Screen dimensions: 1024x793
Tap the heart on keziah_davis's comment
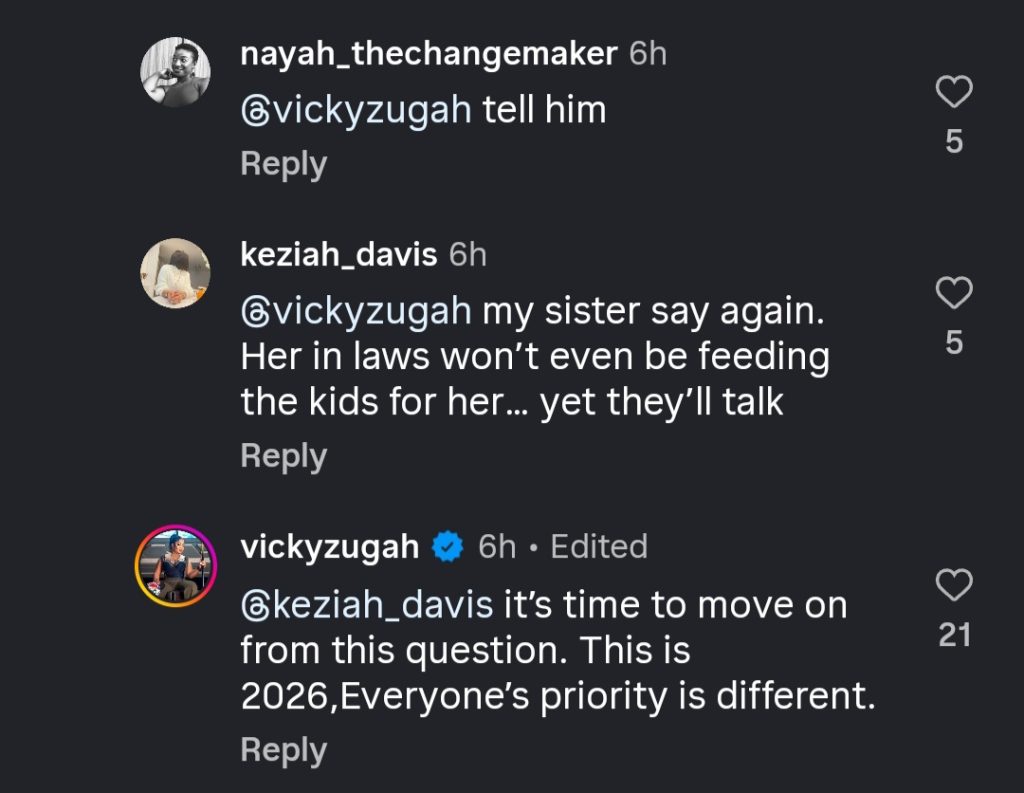[x=954, y=294]
